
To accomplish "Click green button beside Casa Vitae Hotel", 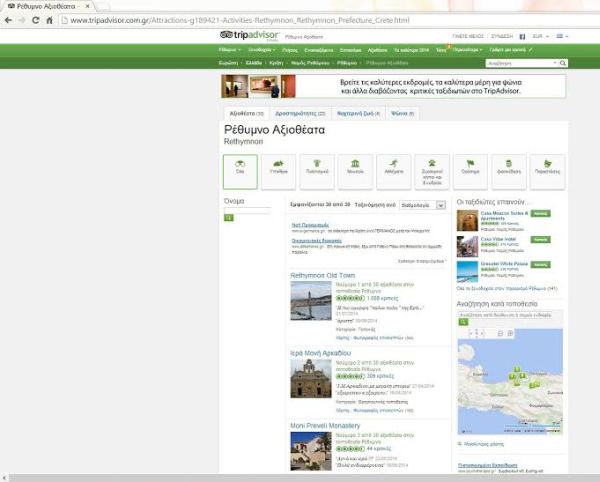I will (540, 239).
